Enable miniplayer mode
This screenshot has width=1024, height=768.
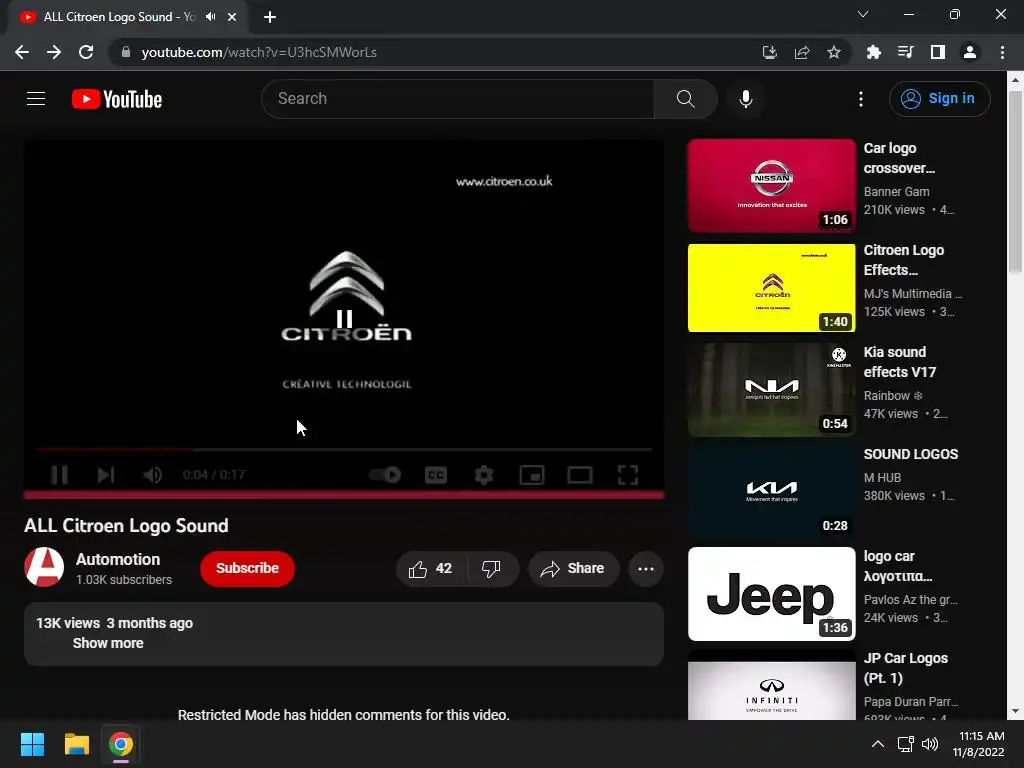click(532, 475)
